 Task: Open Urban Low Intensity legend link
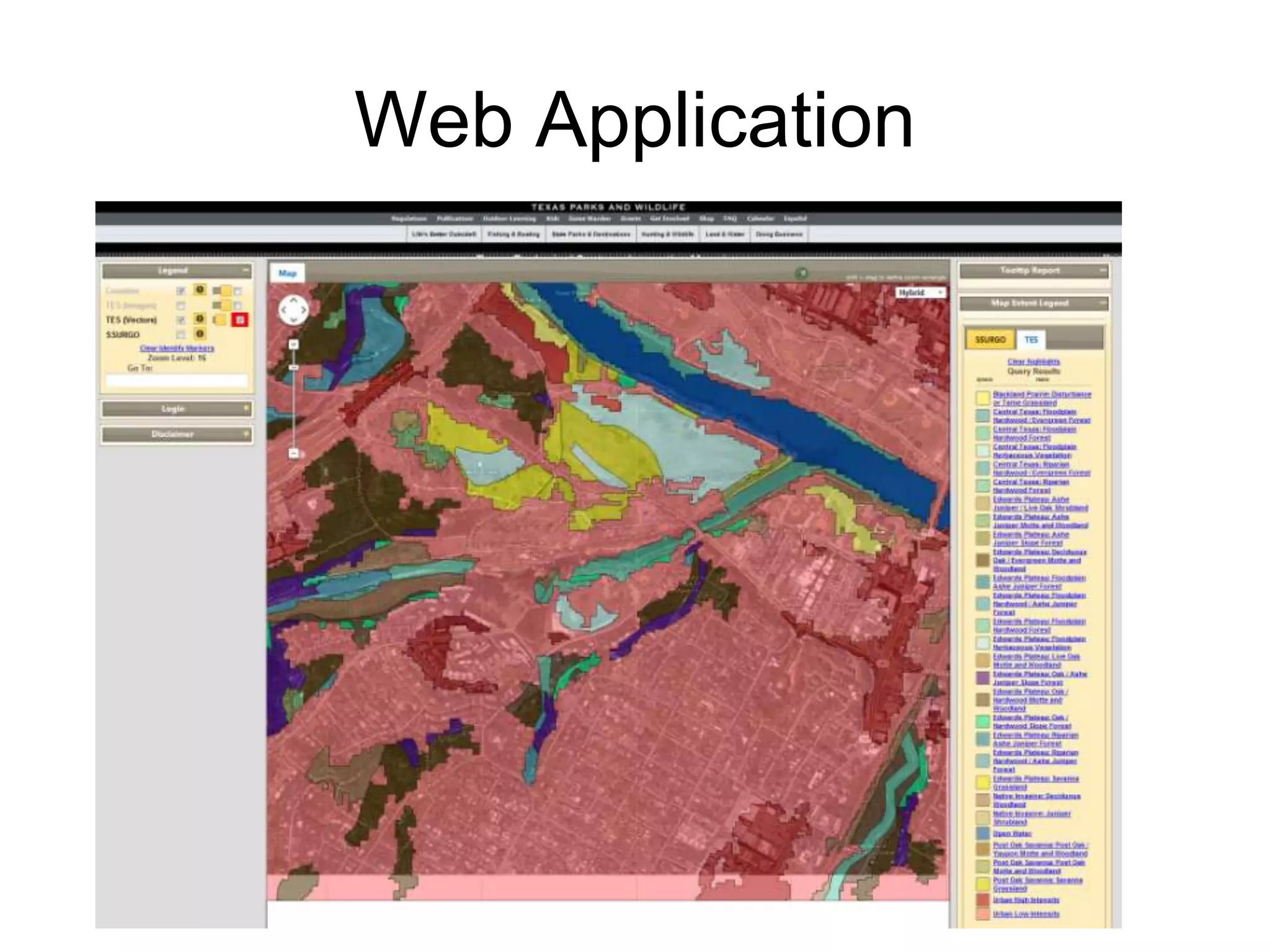(x=1026, y=914)
